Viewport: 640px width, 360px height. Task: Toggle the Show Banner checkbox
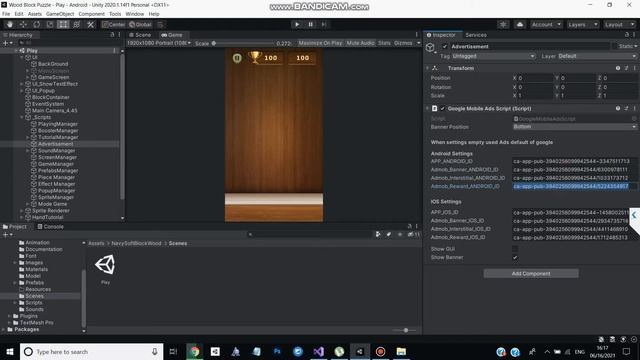[515, 258]
